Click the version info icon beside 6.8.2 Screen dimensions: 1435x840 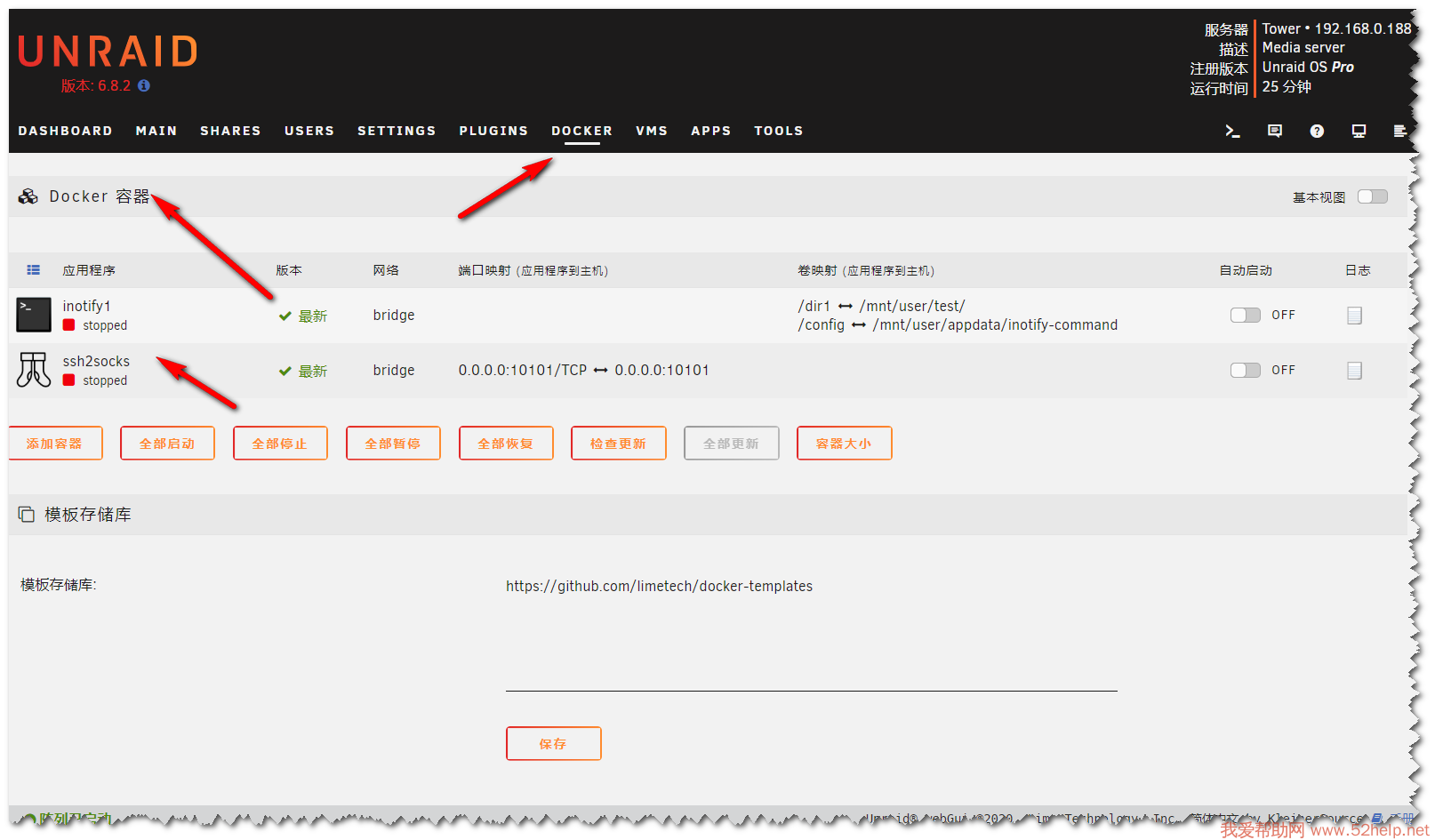[x=144, y=85]
